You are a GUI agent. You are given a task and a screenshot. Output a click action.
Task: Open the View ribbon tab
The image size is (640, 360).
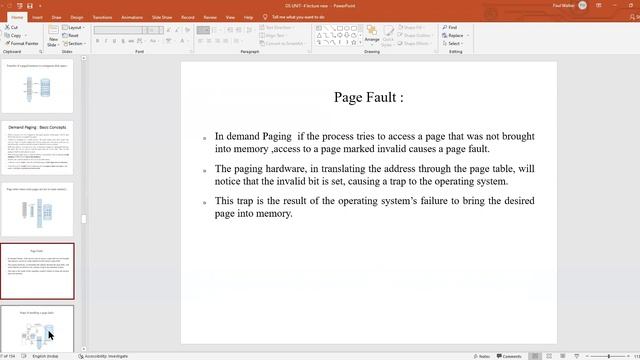(230, 18)
